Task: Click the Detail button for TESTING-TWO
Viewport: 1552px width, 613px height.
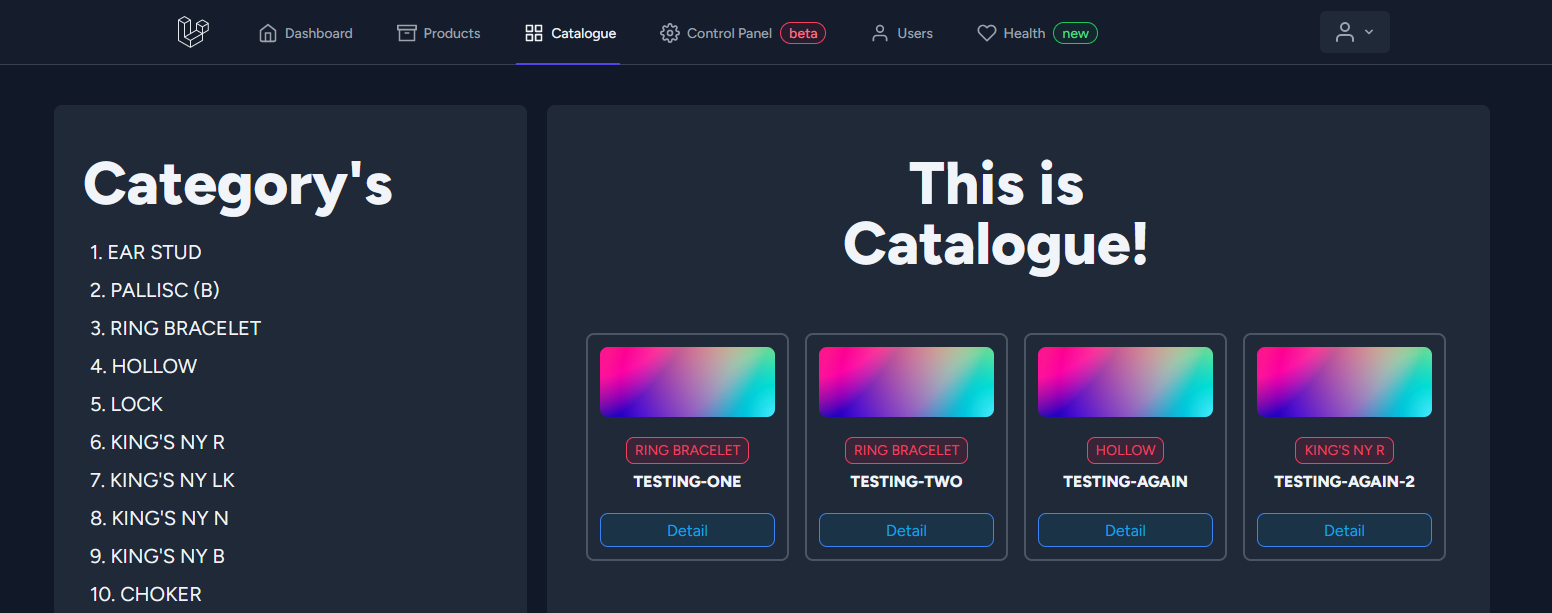Action: tap(906, 529)
